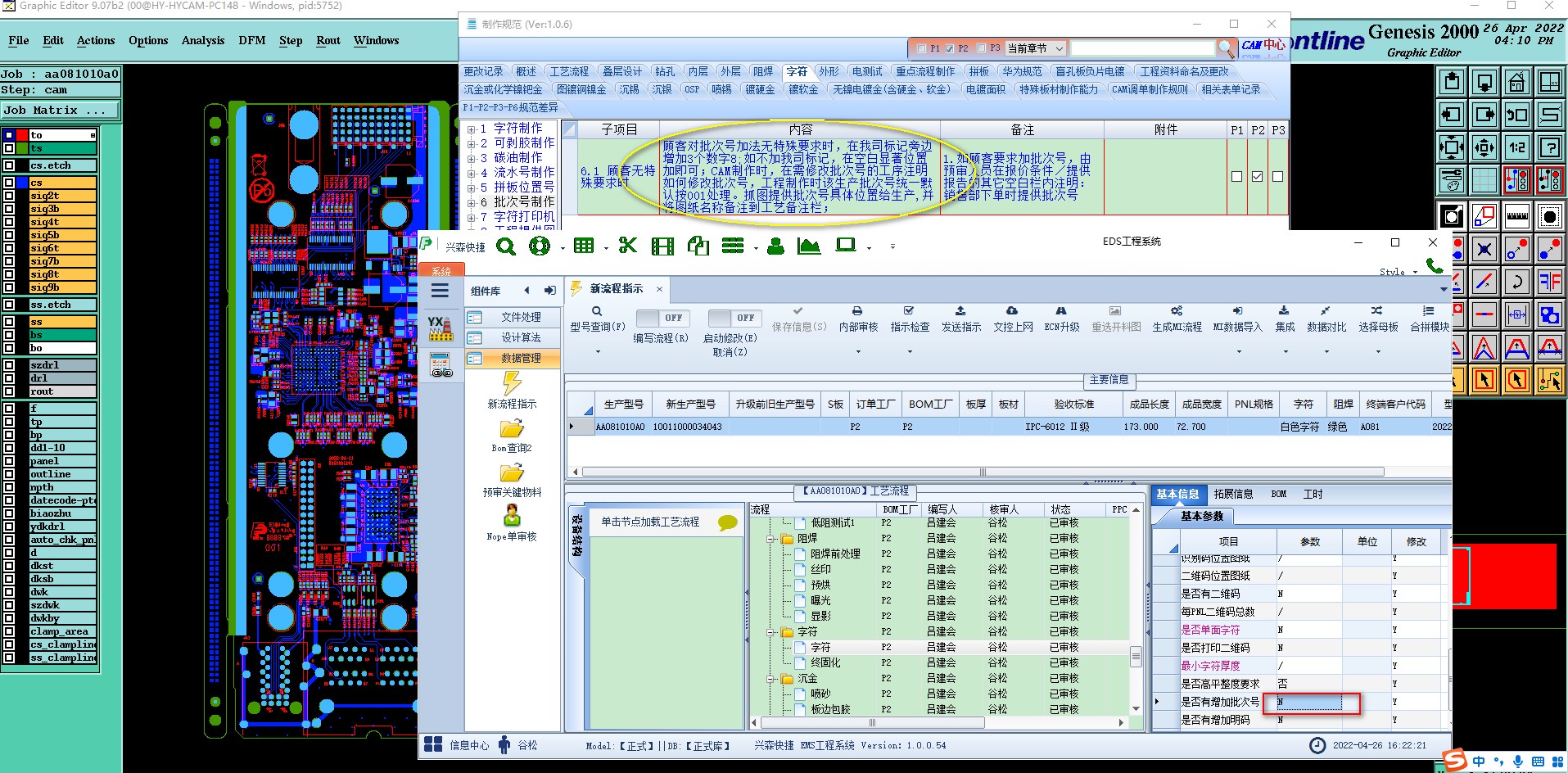Click the YX factory icon in EDS sidebar
This screenshot has width=1568, height=773.
(x=440, y=328)
